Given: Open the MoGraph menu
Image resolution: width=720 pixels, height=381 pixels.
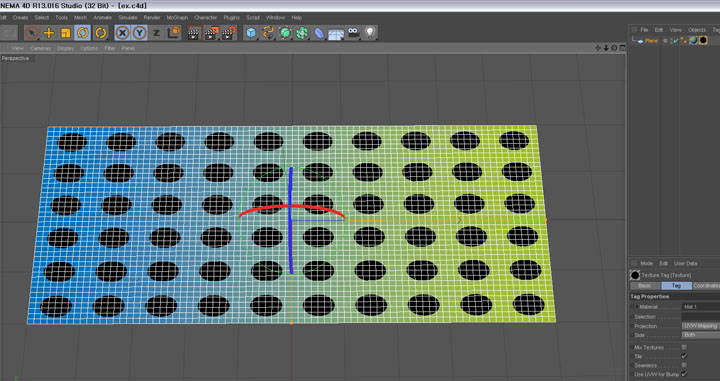Looking at the screenshot, I should pos(177,17).
